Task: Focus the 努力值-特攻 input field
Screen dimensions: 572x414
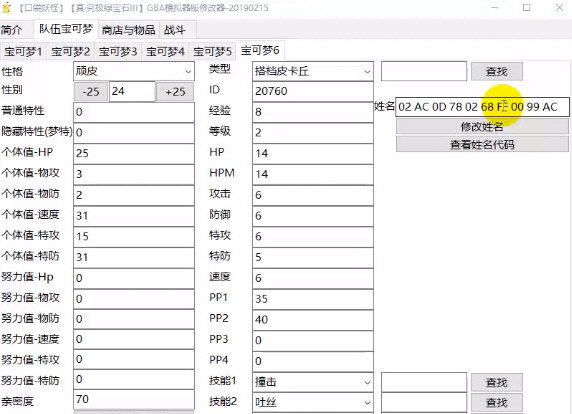Action: [x=134, y=360]
